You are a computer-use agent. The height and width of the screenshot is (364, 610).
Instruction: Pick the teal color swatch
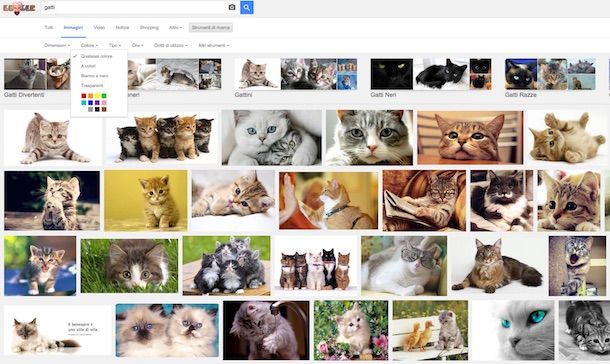84,103
